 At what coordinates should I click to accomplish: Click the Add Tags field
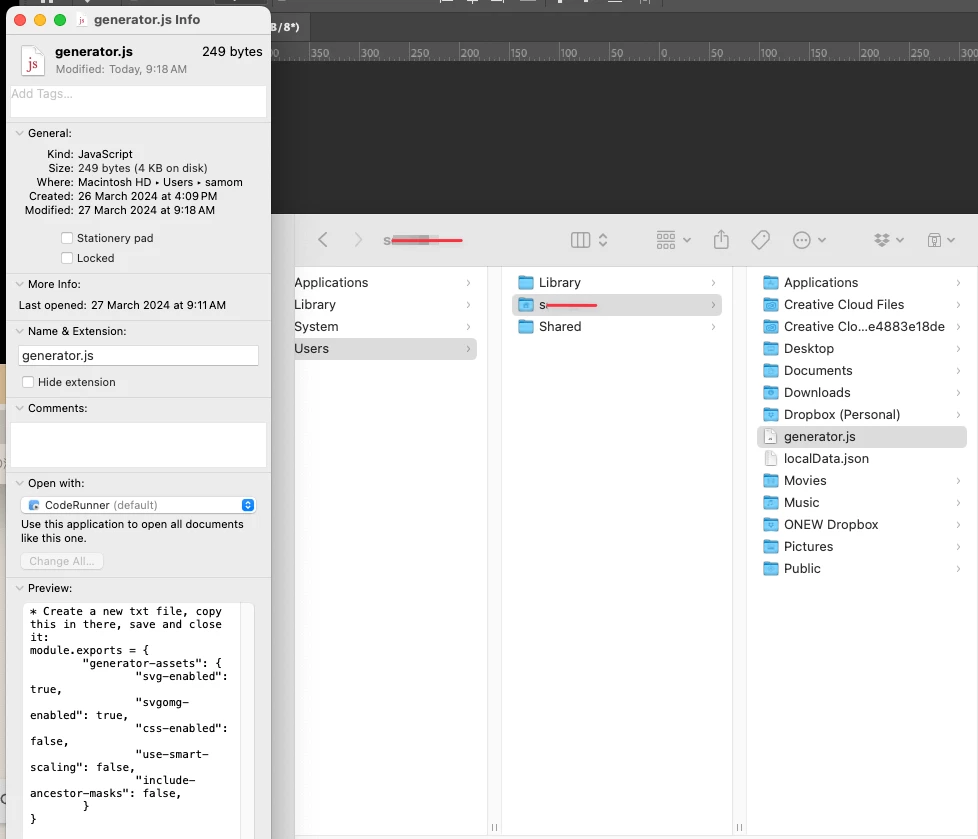point(138,101)
